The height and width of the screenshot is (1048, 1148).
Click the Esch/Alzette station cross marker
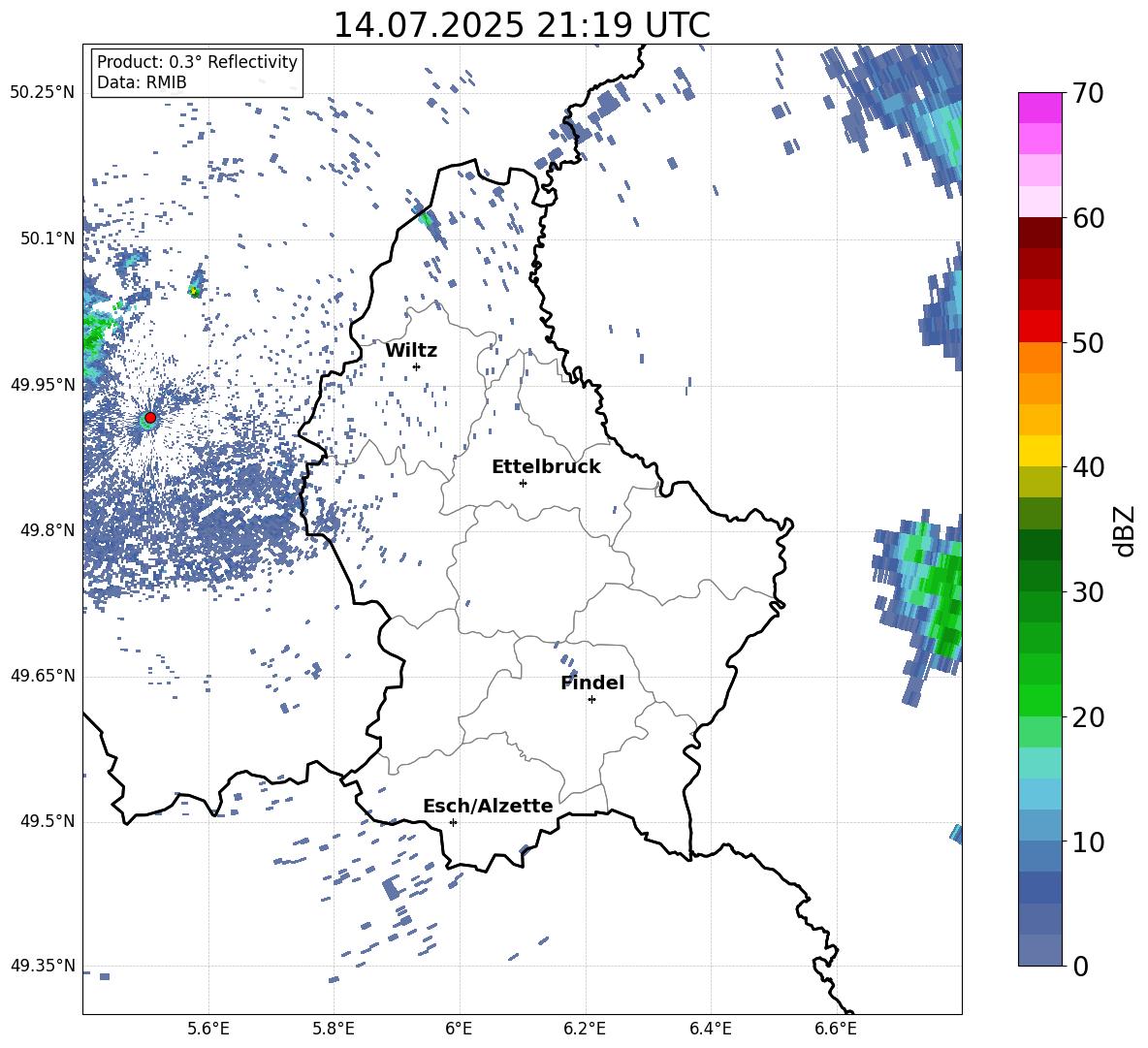[x=453, y=822]
